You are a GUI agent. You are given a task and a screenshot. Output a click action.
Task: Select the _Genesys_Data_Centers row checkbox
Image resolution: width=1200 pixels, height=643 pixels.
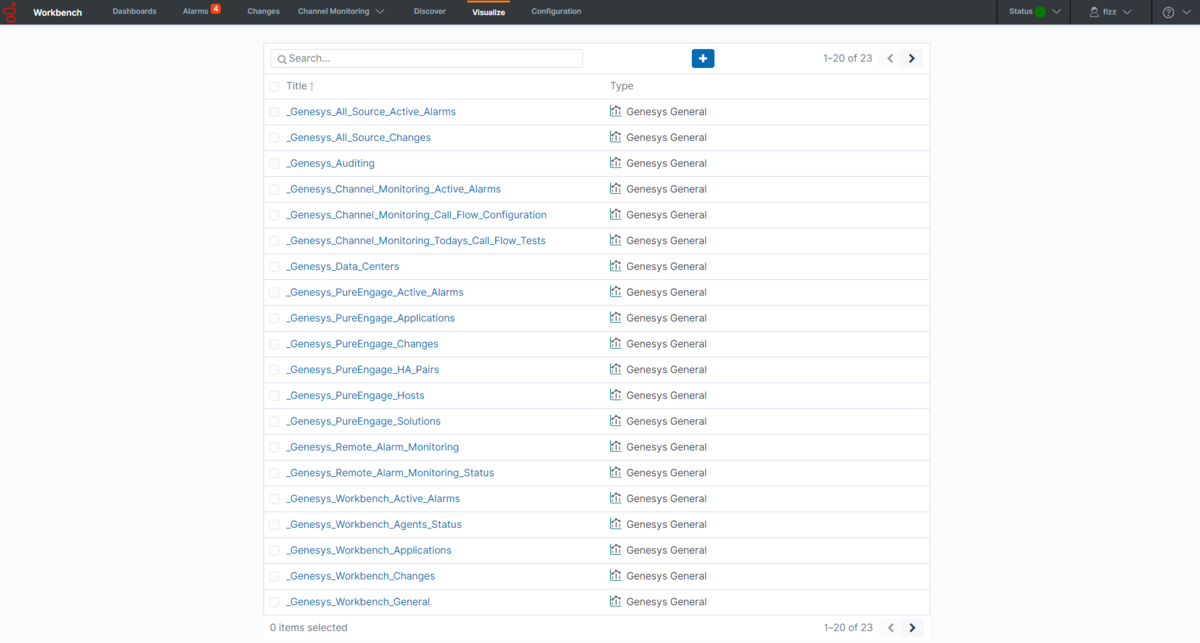tap(275, 267)
